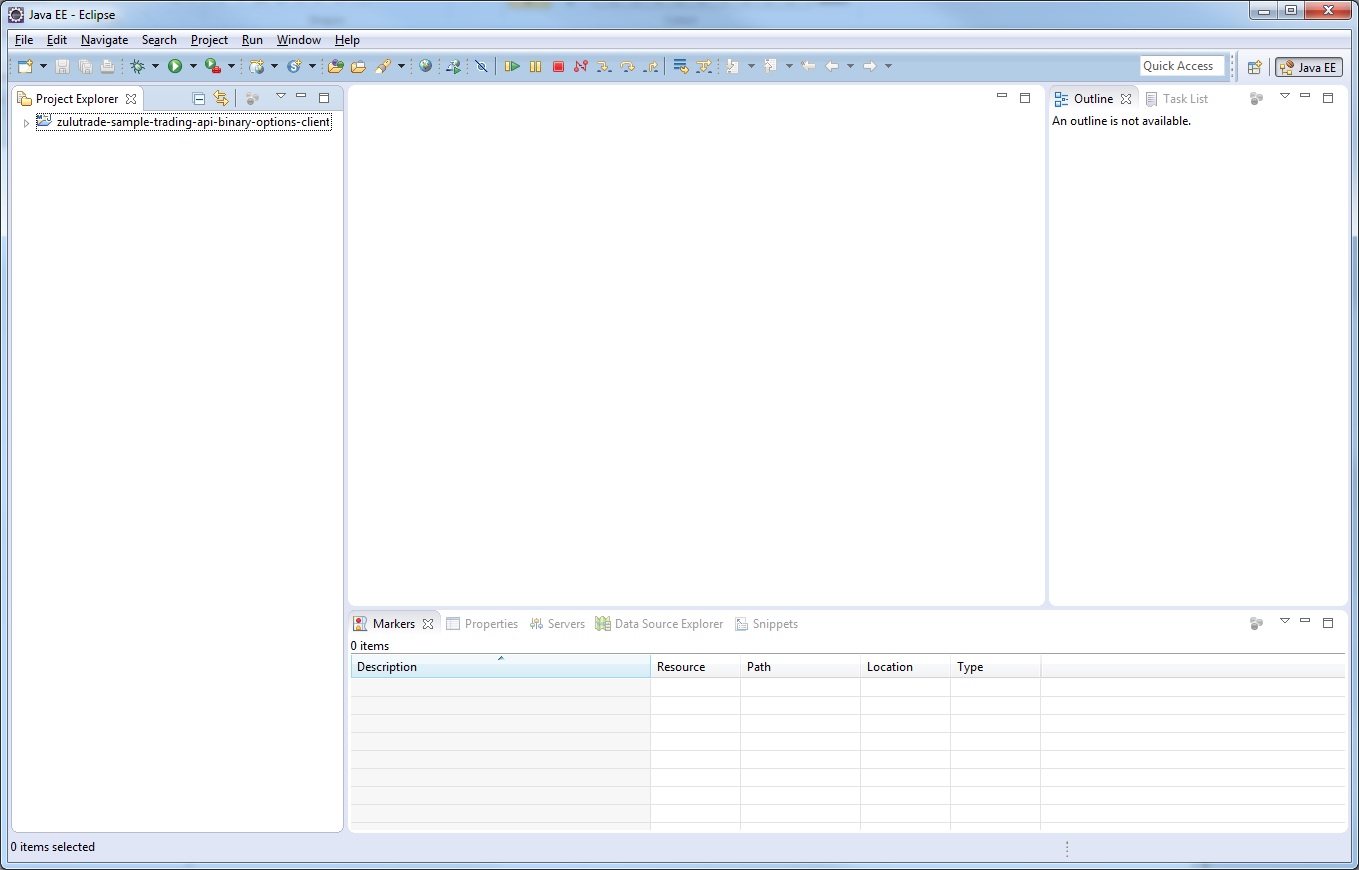Select the Java EE perspective button
The image size is (1359, 870).
[x=1308, y=67]
